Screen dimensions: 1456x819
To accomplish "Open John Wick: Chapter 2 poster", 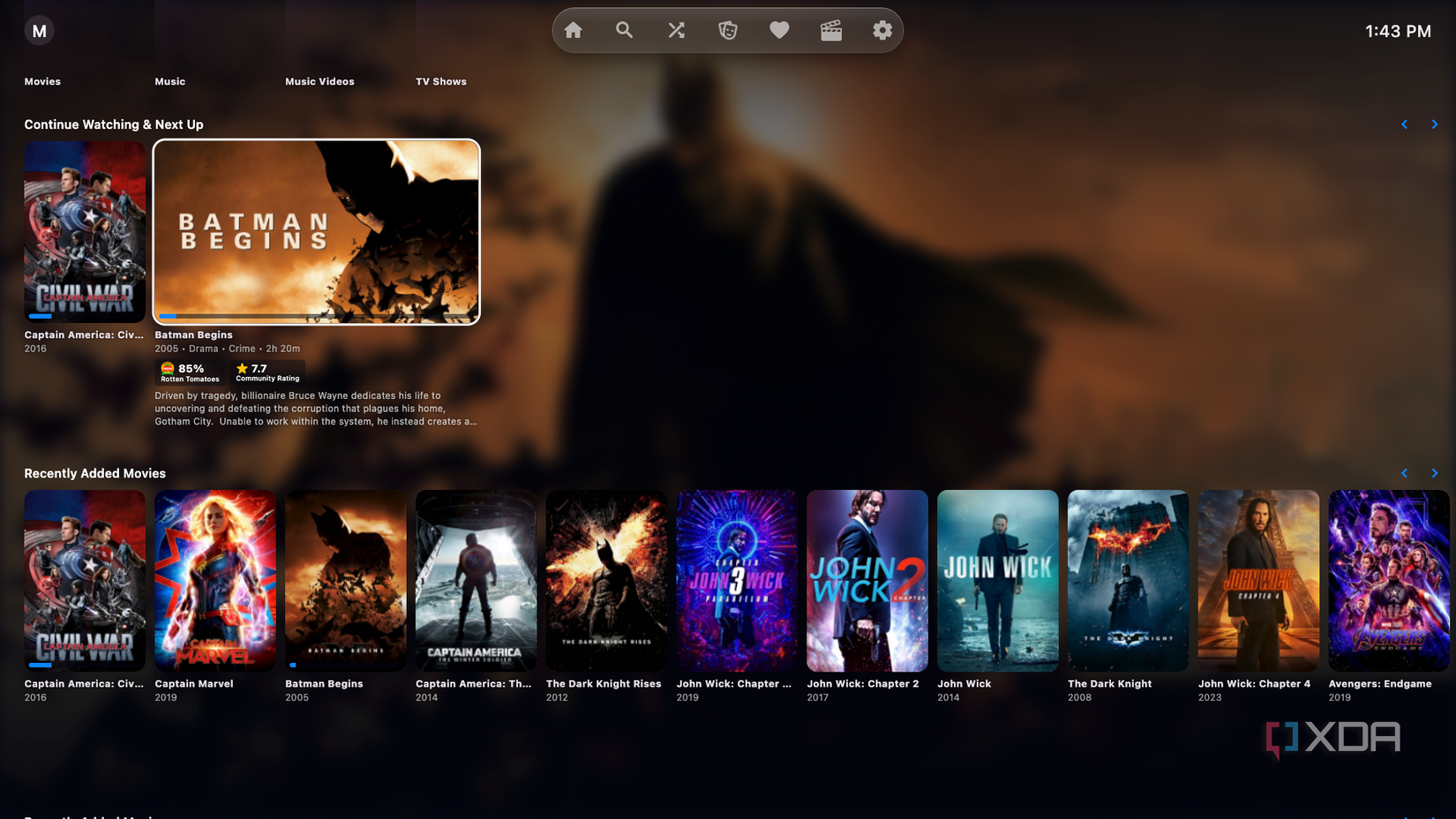I will pos(867,581).
